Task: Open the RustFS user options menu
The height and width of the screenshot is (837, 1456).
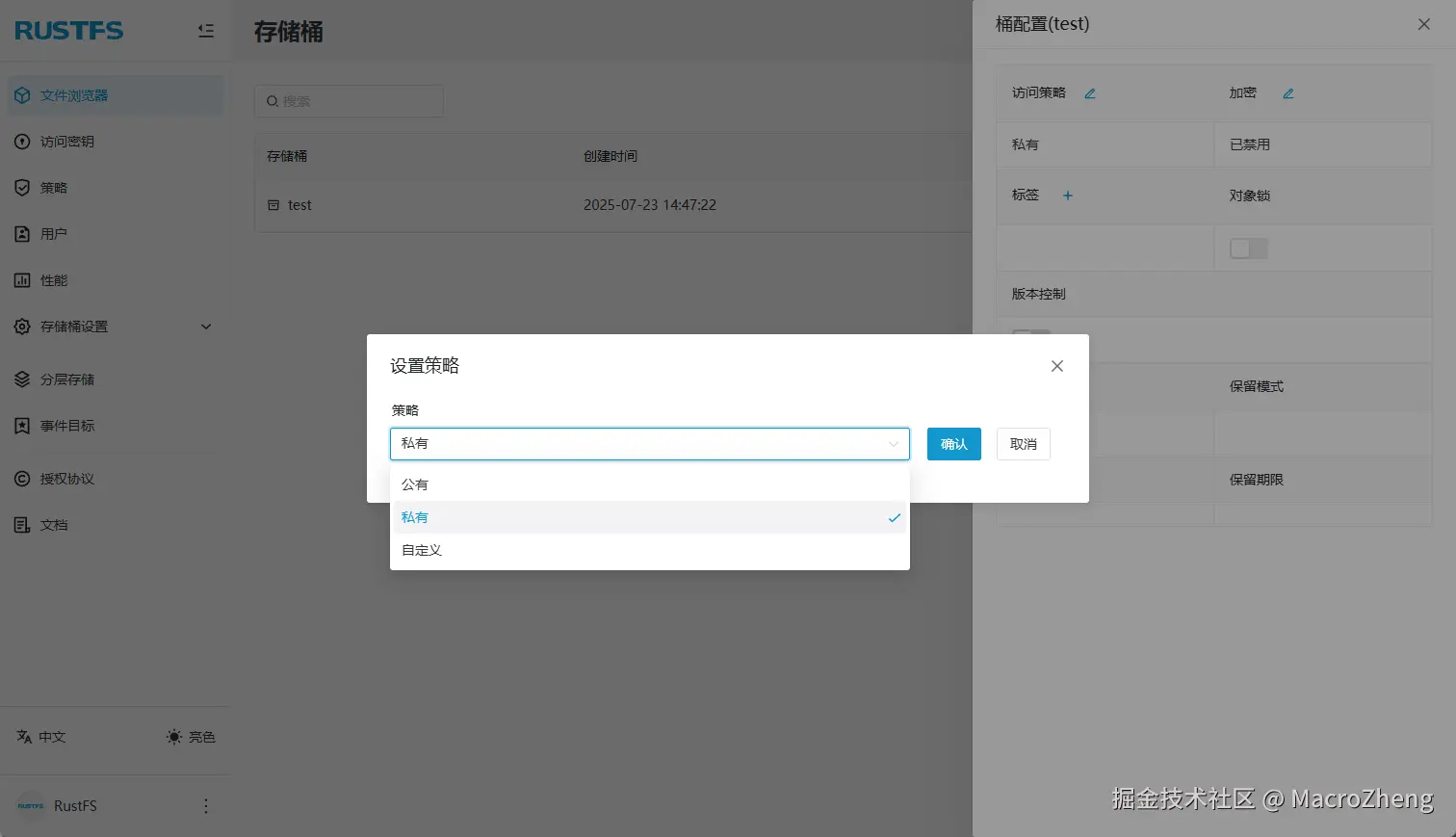Action: (205, 806)
